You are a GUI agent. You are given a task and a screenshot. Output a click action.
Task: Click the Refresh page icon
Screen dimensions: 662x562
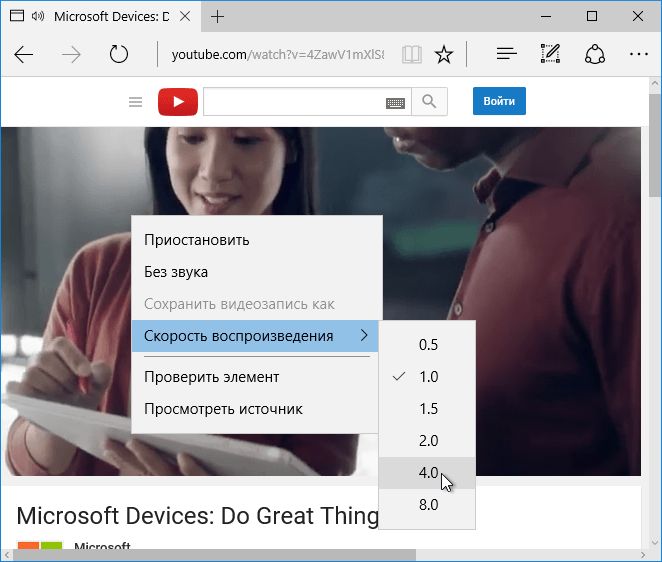tap(119, 54)
